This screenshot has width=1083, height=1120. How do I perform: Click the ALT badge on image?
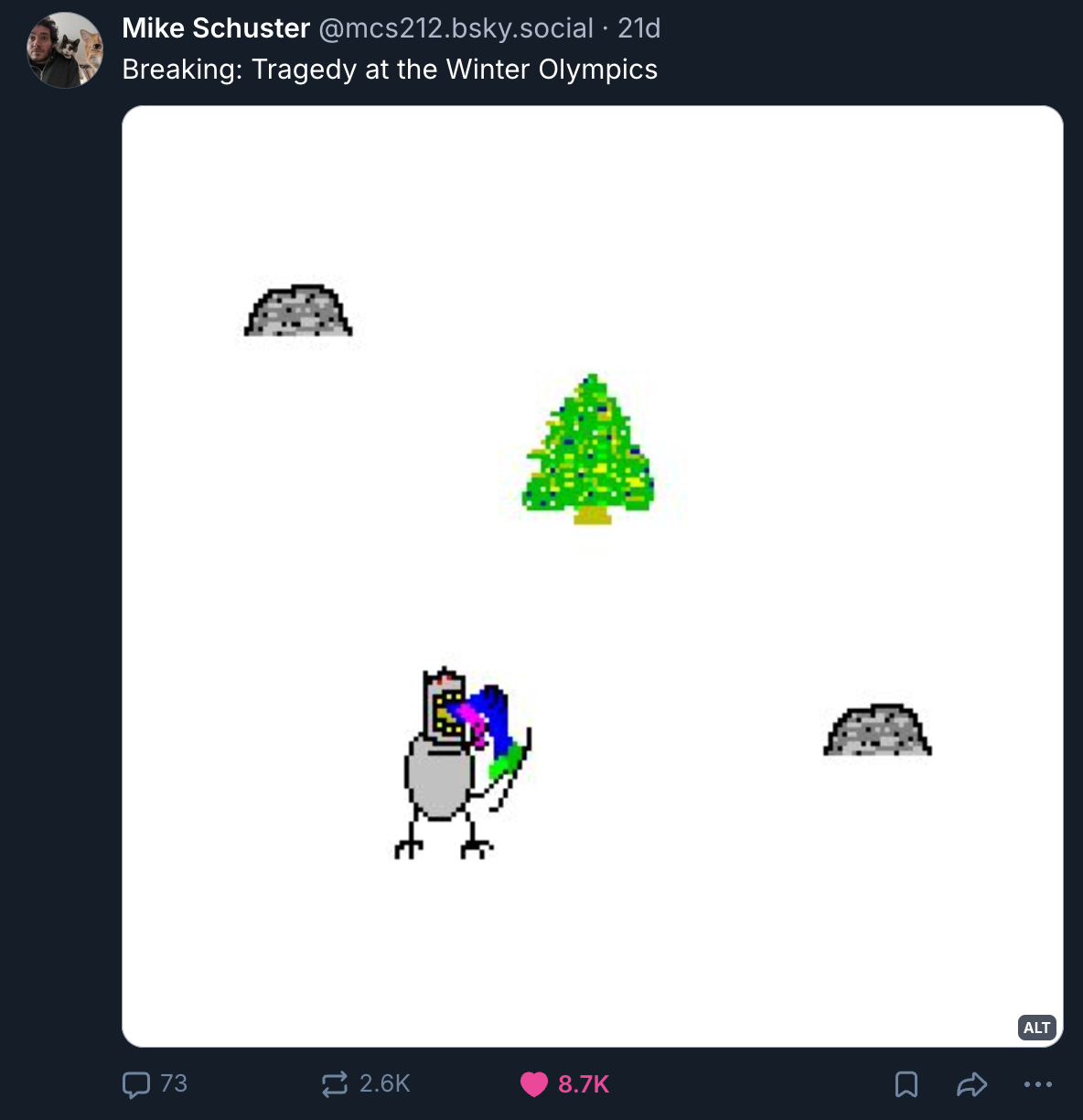(x=1036, y=1028)
